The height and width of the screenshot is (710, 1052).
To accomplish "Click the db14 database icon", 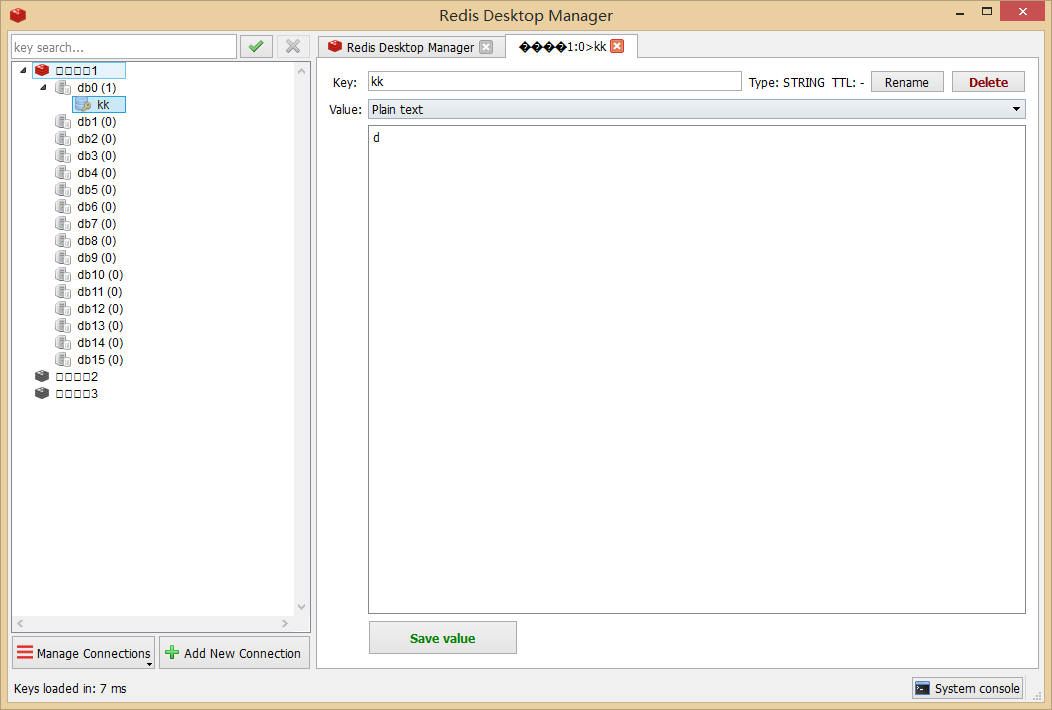I will (63, 342).
